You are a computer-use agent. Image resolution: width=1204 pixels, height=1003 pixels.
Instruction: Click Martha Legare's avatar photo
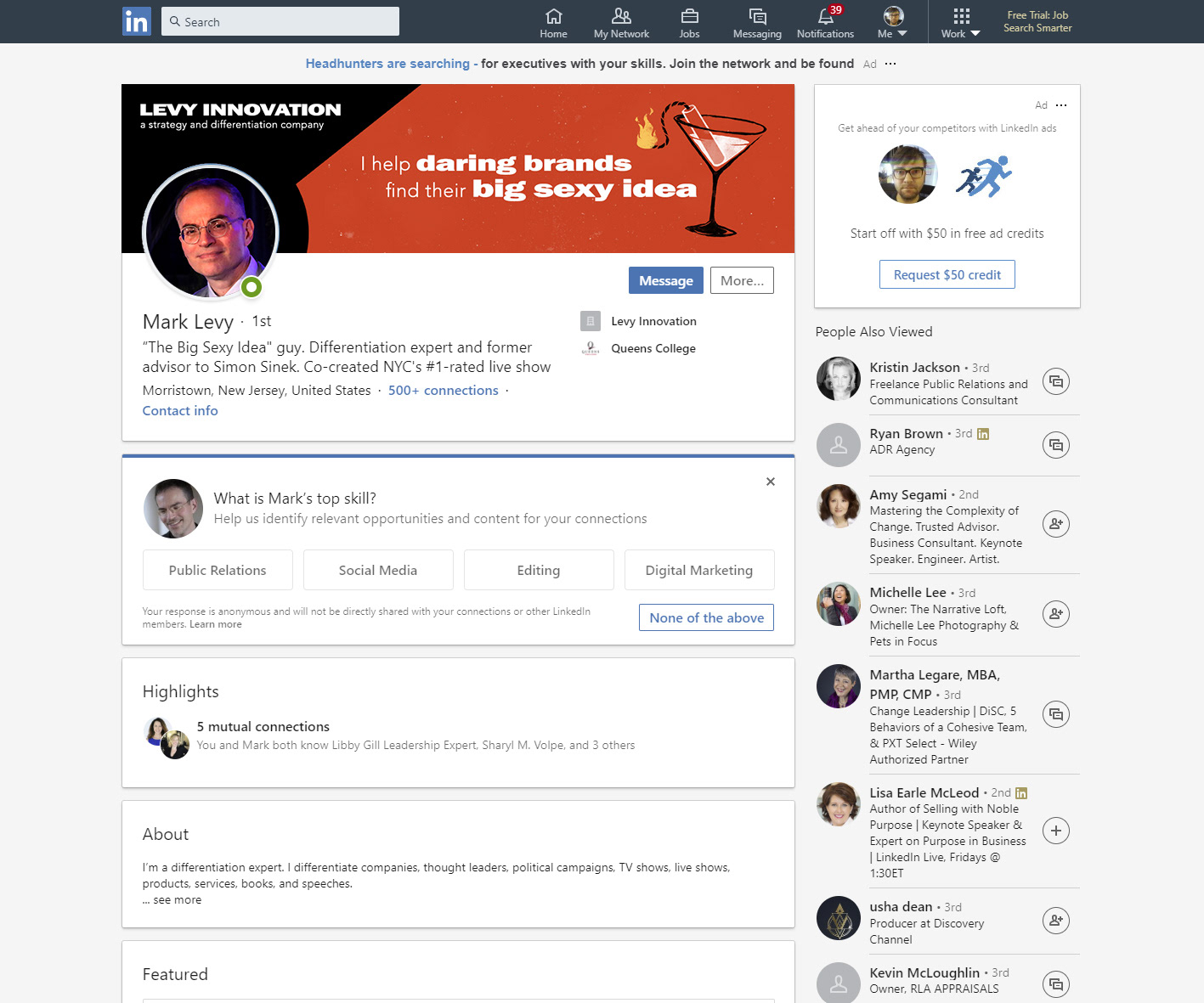pos(839,686)
